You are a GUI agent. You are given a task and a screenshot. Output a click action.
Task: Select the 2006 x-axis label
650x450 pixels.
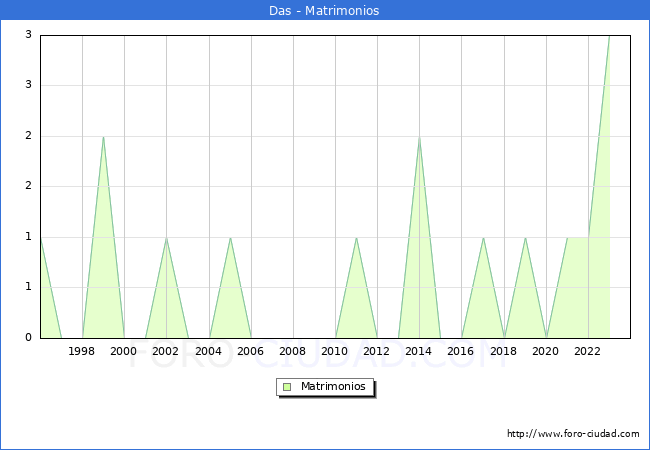point(250,351)
